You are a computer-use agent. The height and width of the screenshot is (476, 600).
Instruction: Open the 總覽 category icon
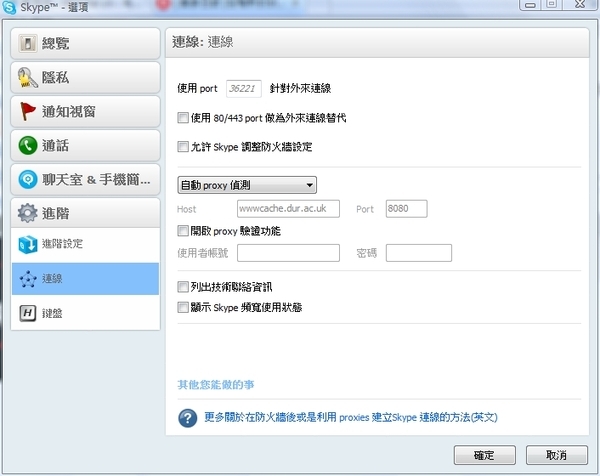click(28, 43)
